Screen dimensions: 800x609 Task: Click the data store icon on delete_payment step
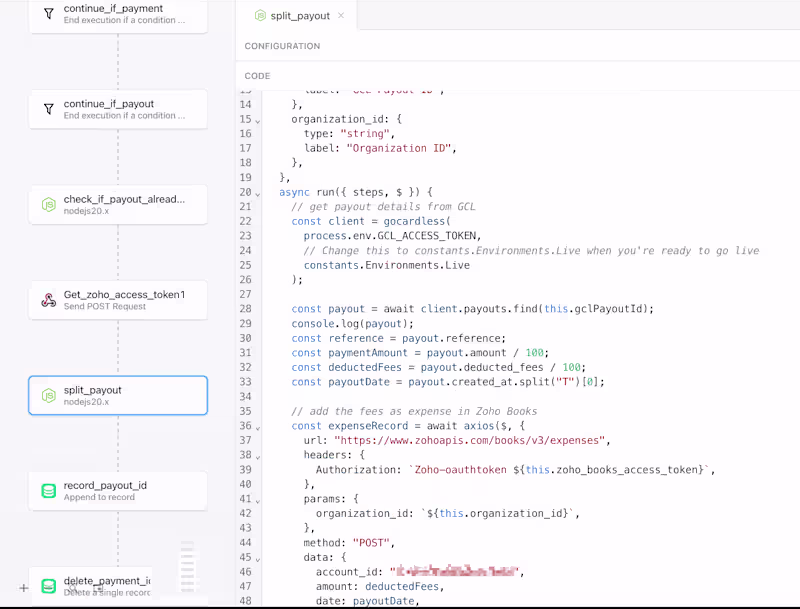click(x=48, y=586)
